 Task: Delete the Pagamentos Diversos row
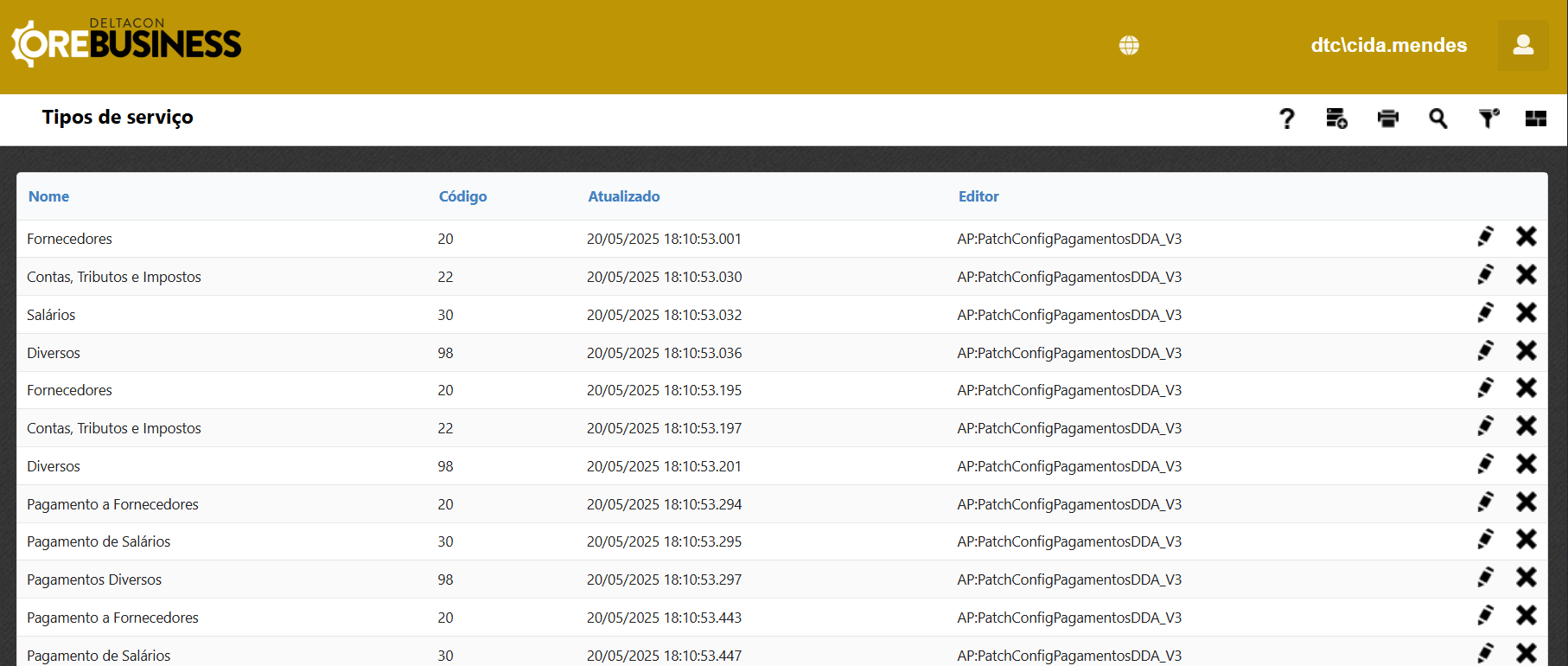1526,578
